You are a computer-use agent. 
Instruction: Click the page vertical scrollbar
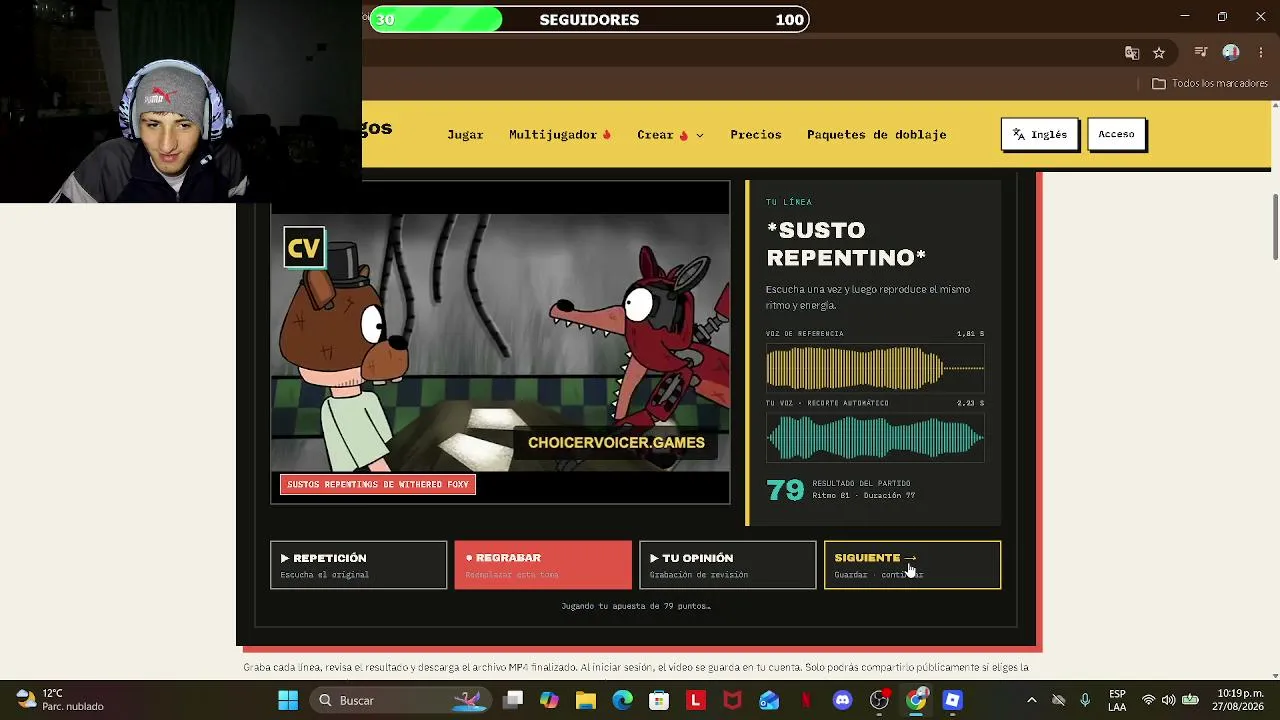pos(1275,228)
